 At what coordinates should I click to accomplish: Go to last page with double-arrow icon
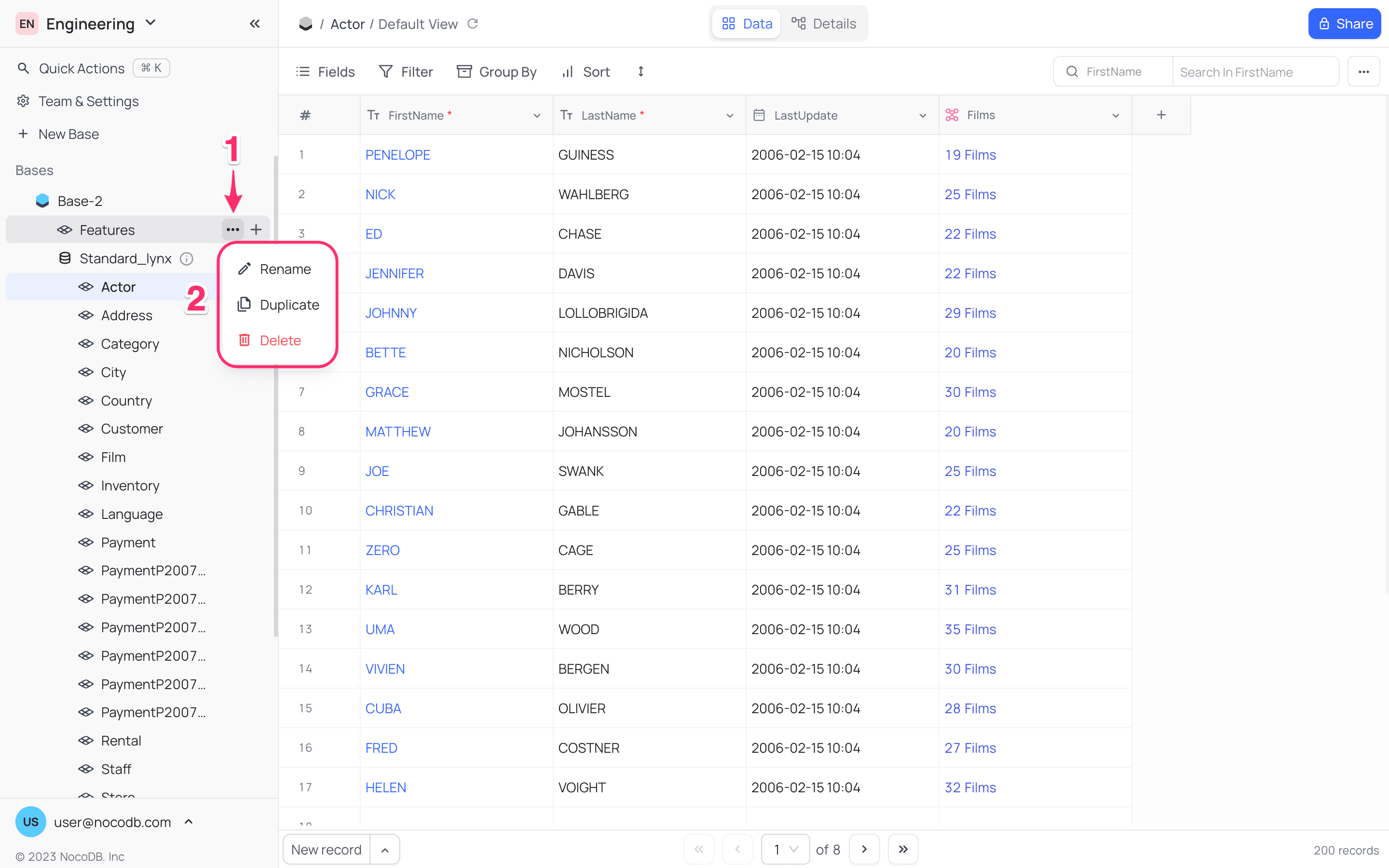click(903, 849)
